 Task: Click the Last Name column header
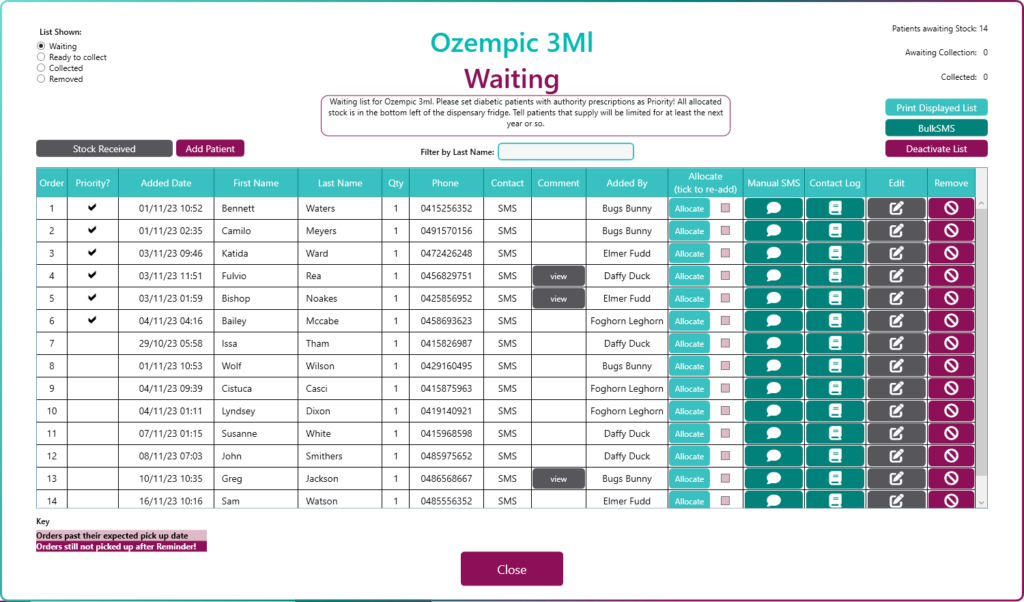(340, 183)
